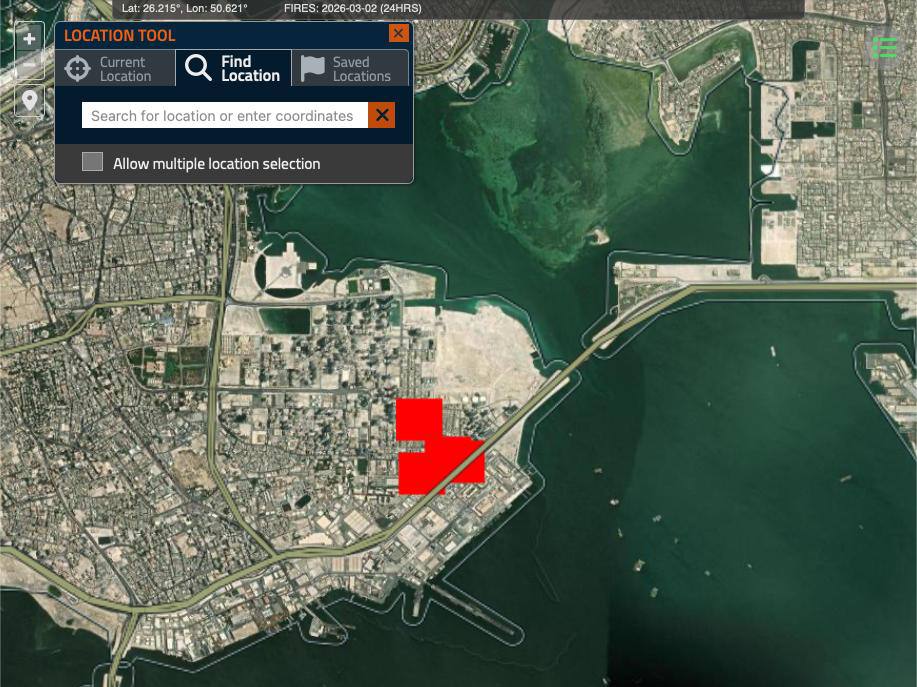Click the long pier at the southern port

pyautogui.click(x=471, y=608)
